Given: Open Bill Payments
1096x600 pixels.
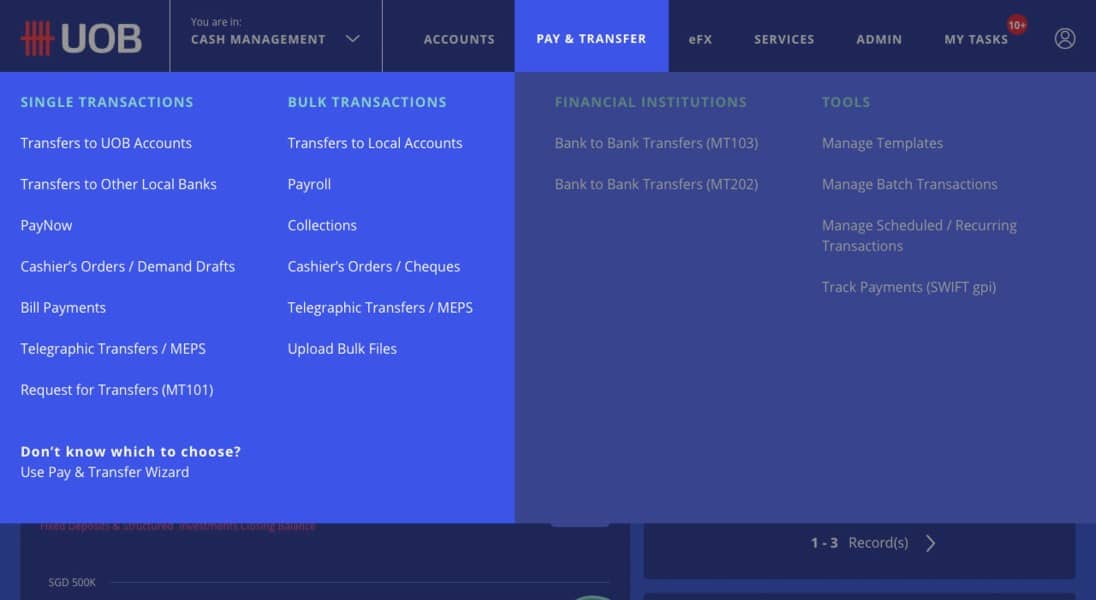Looking at the screenshot, I should pyautogui.click(x=63, y=308).
